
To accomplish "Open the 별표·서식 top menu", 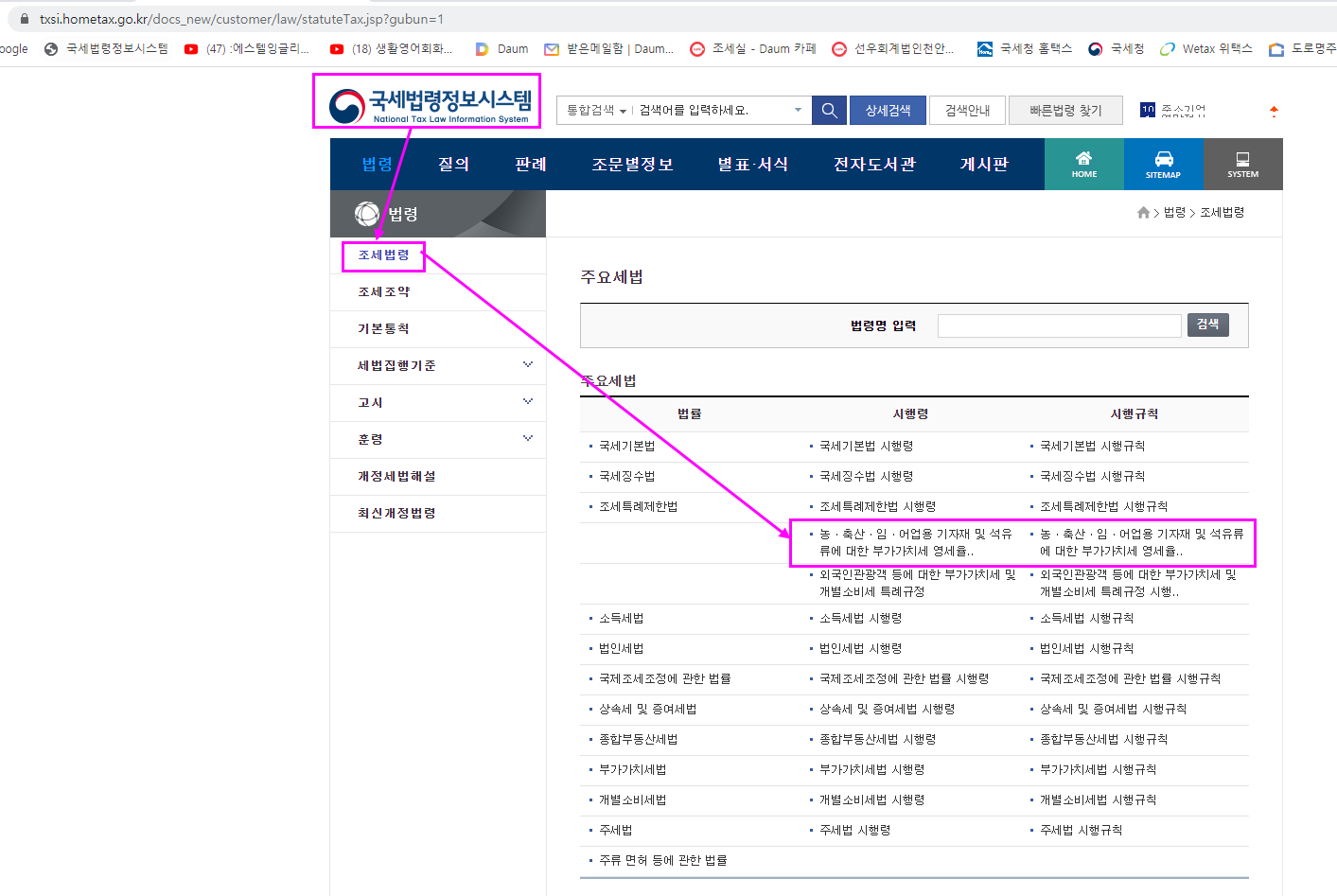I will click(x=753, y=165).
